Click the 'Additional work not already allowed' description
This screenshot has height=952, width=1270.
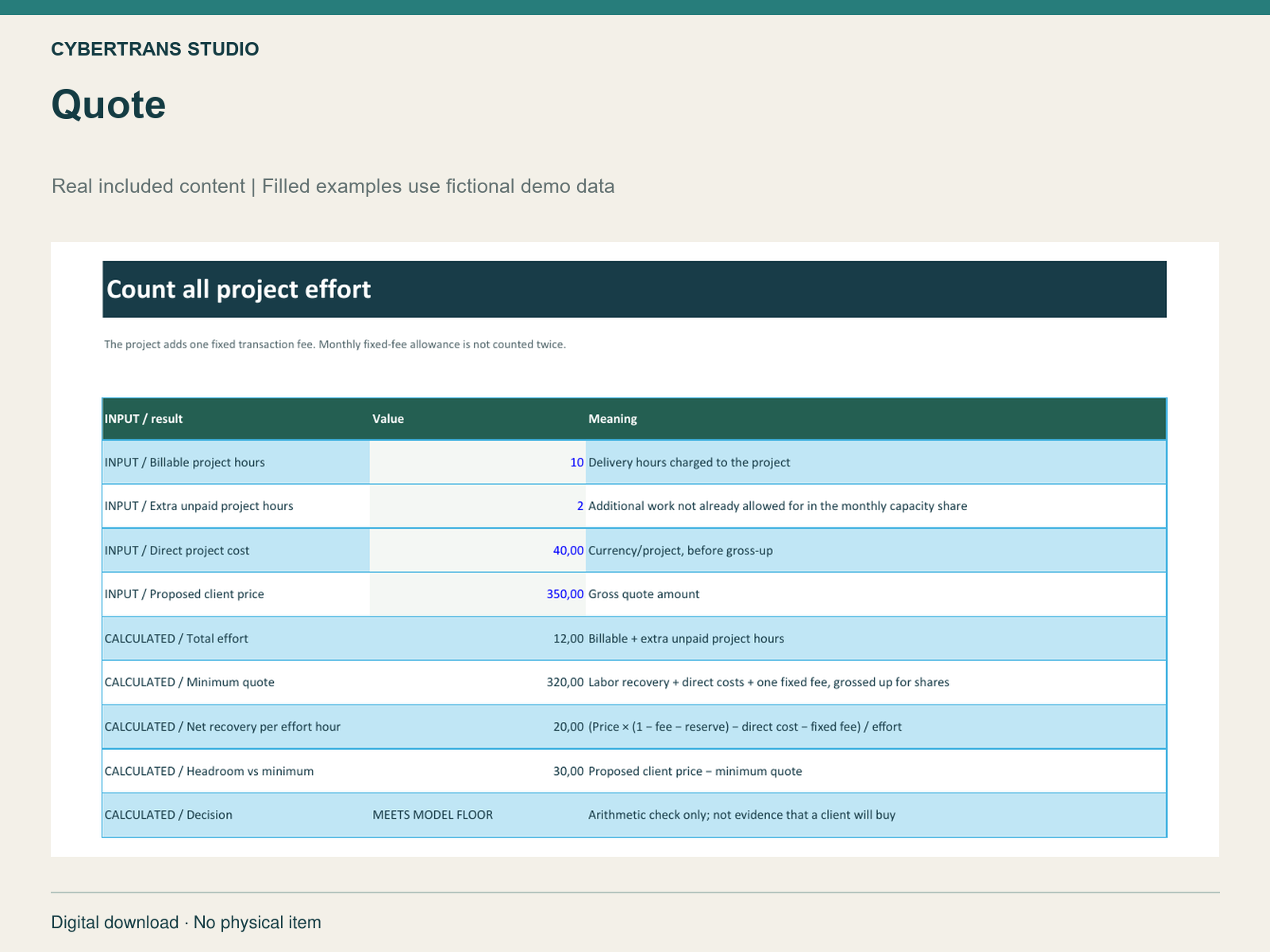coord(777,506)
